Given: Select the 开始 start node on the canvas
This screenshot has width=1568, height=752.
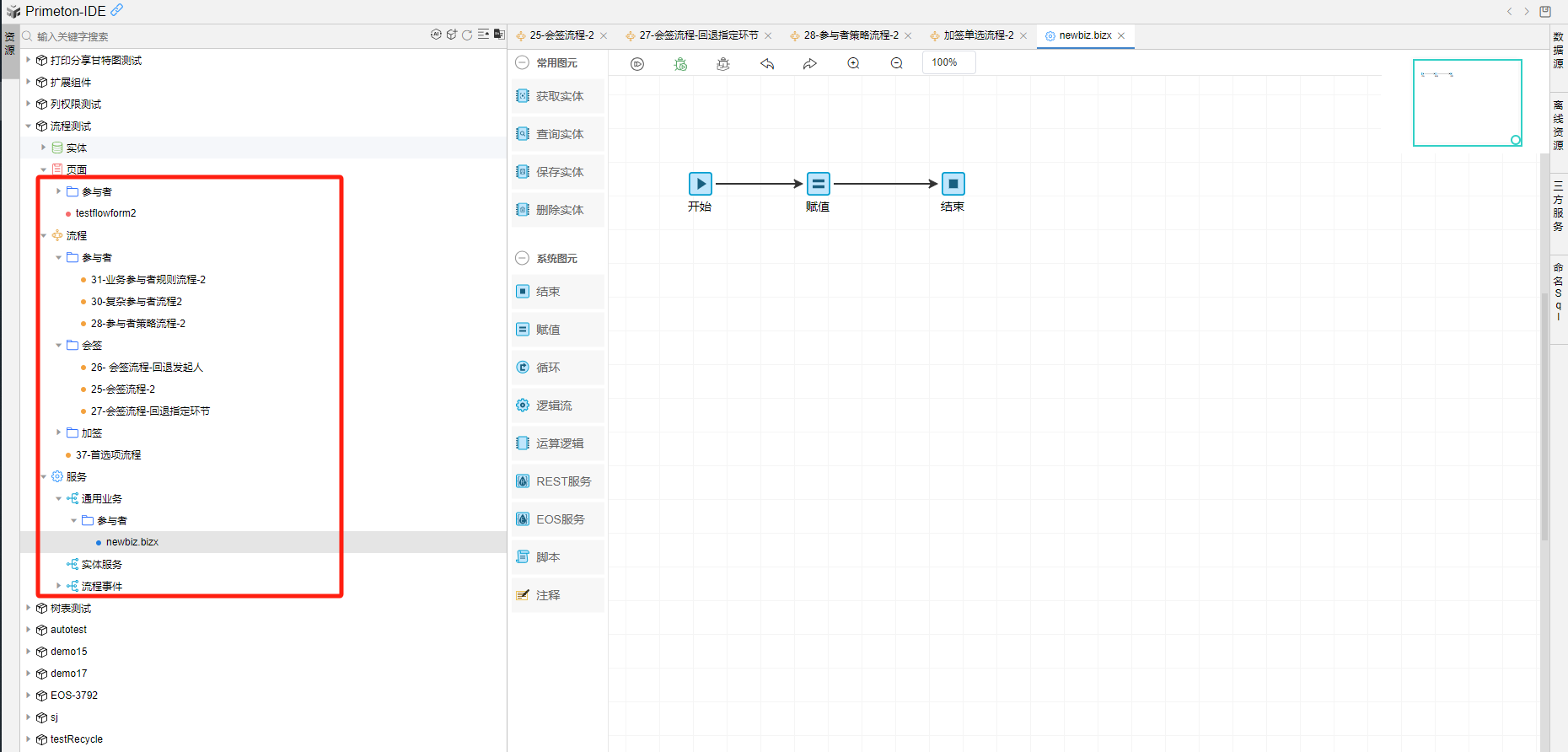Looking at the screenshot, I should click(x=700, y=184).
